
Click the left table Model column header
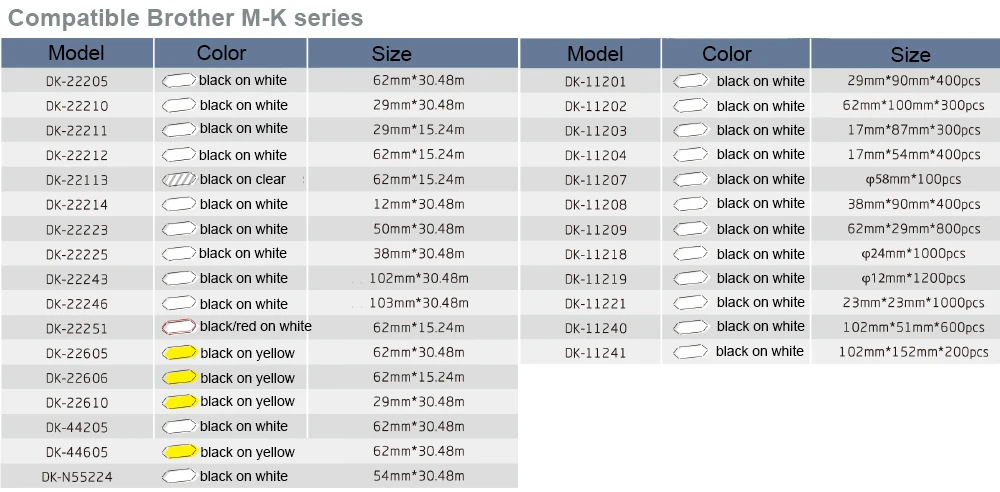pos(76,53)
